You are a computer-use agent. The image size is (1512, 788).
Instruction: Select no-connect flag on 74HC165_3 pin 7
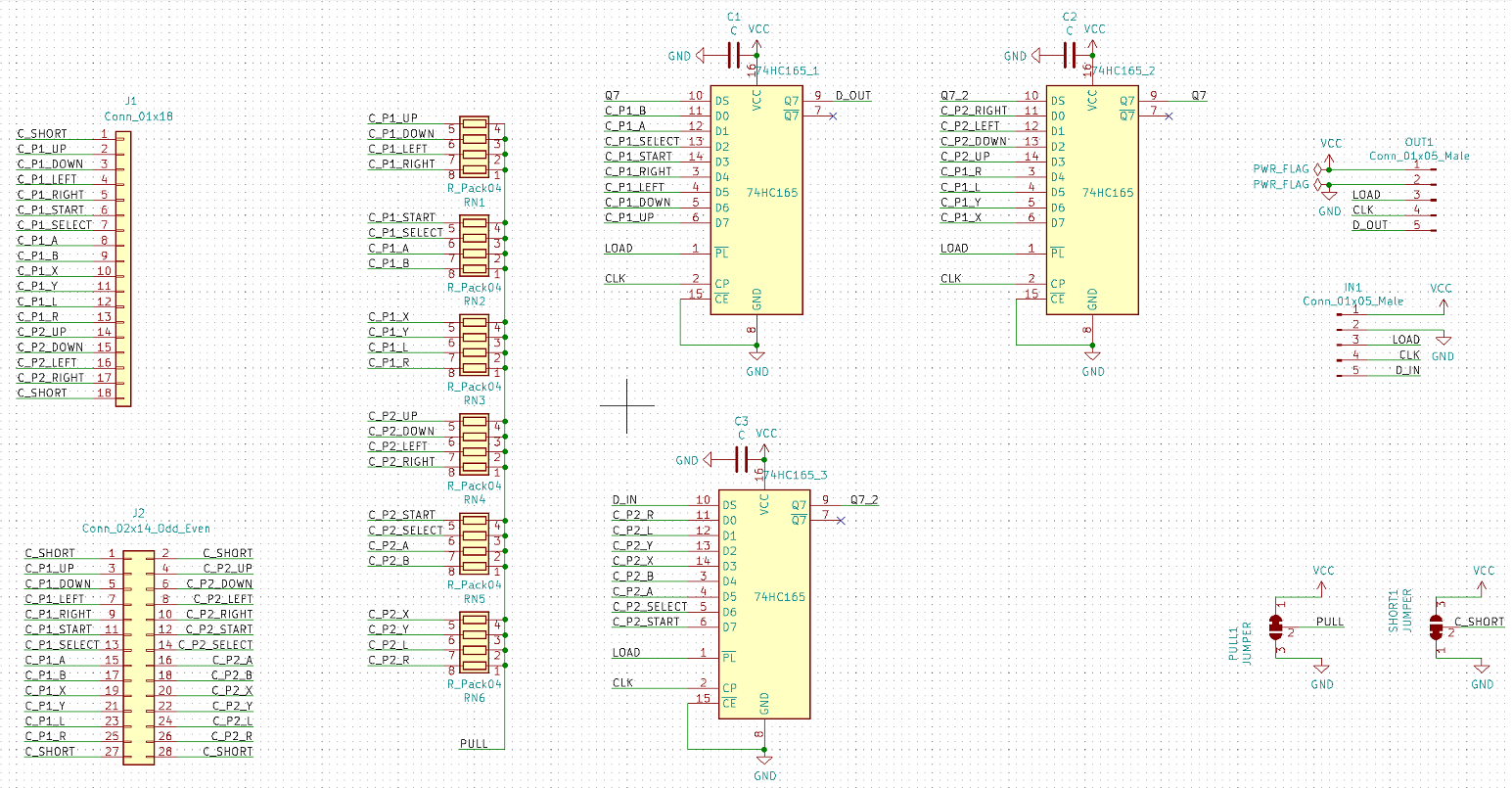tap(841, 521)
